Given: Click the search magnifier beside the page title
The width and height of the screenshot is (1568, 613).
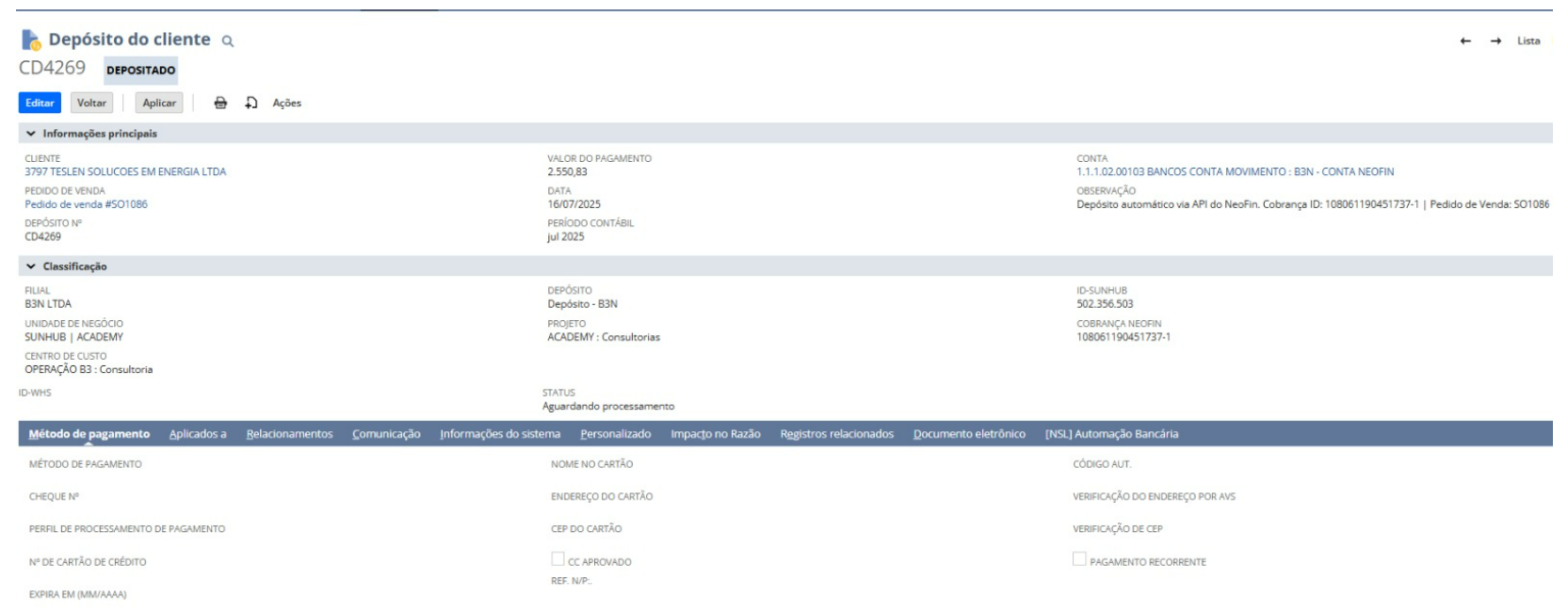Looking at the screenshot, I should [227, 41].
